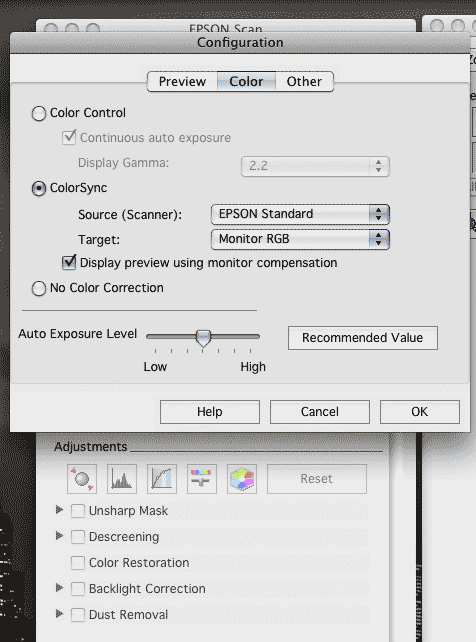Select the Color Control radio button

(39, 113)
